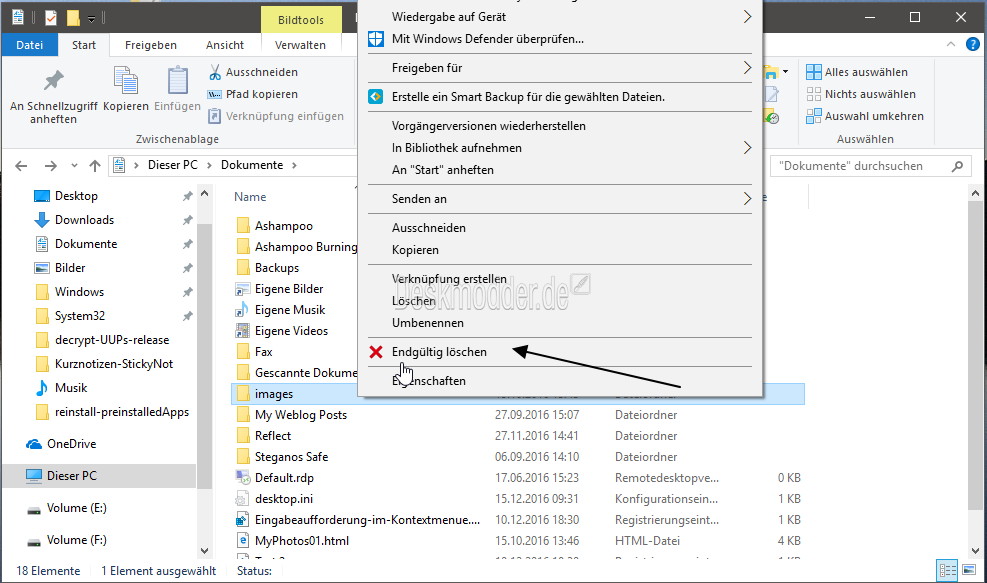Select the Steganos Safe folder
987x583 pixels.
(x=291, y=457)
